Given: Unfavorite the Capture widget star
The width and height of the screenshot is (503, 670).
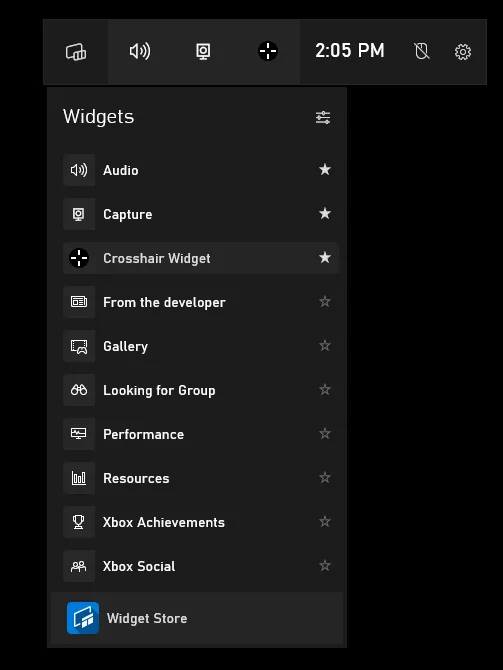Looking at the screenshot, I should point(325,213).
